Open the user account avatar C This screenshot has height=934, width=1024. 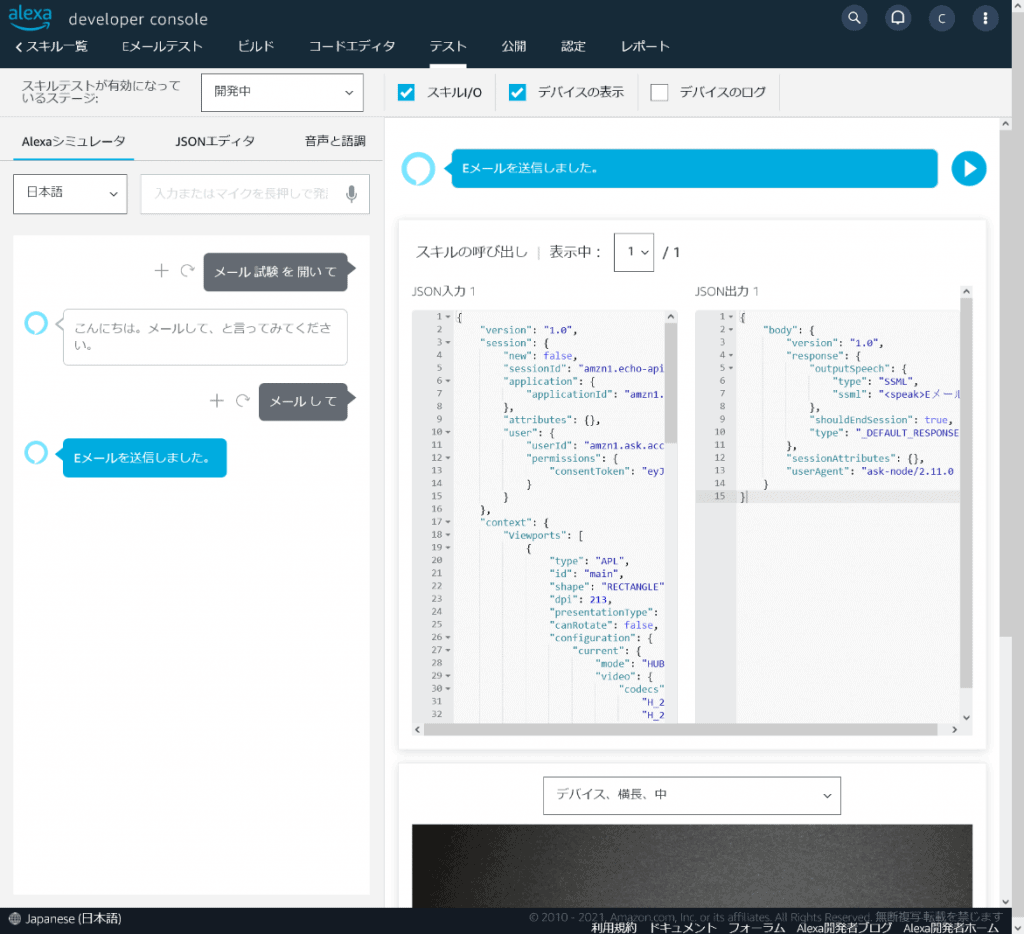coord(942,18)
